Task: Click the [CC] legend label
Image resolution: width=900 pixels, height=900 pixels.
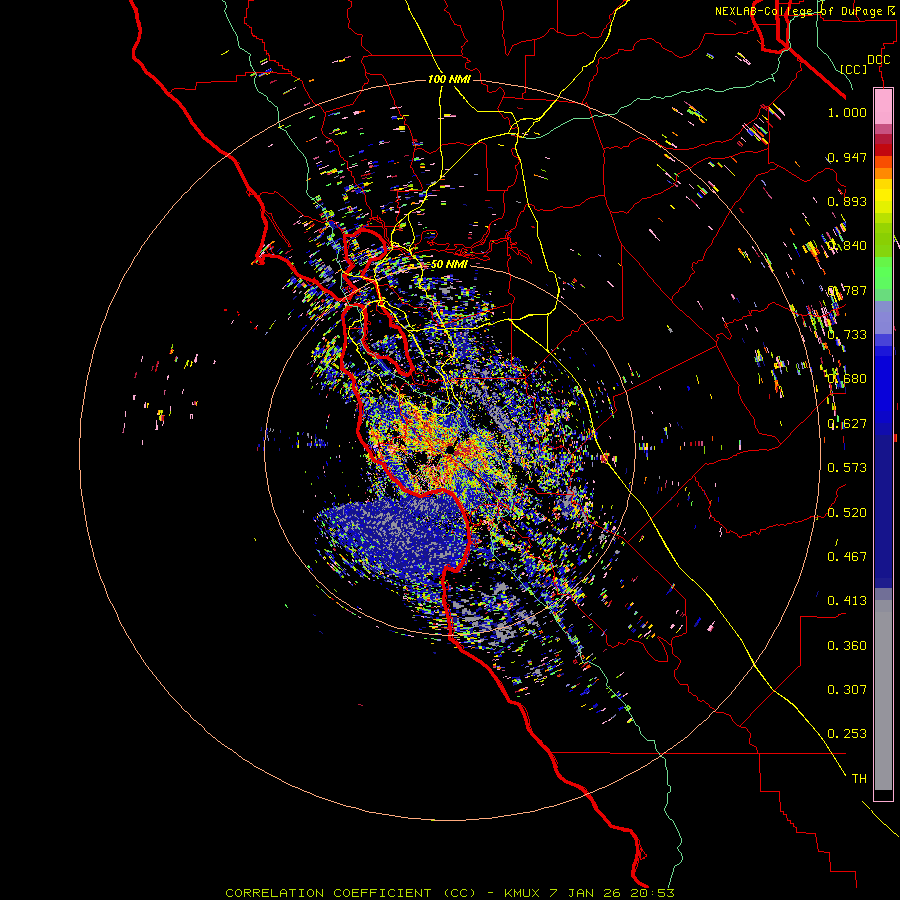Action: (x=854, y=69)
